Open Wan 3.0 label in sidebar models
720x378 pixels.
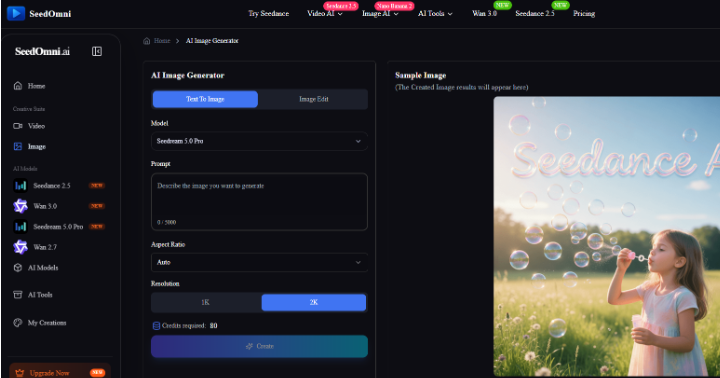(x=45, y=206)
